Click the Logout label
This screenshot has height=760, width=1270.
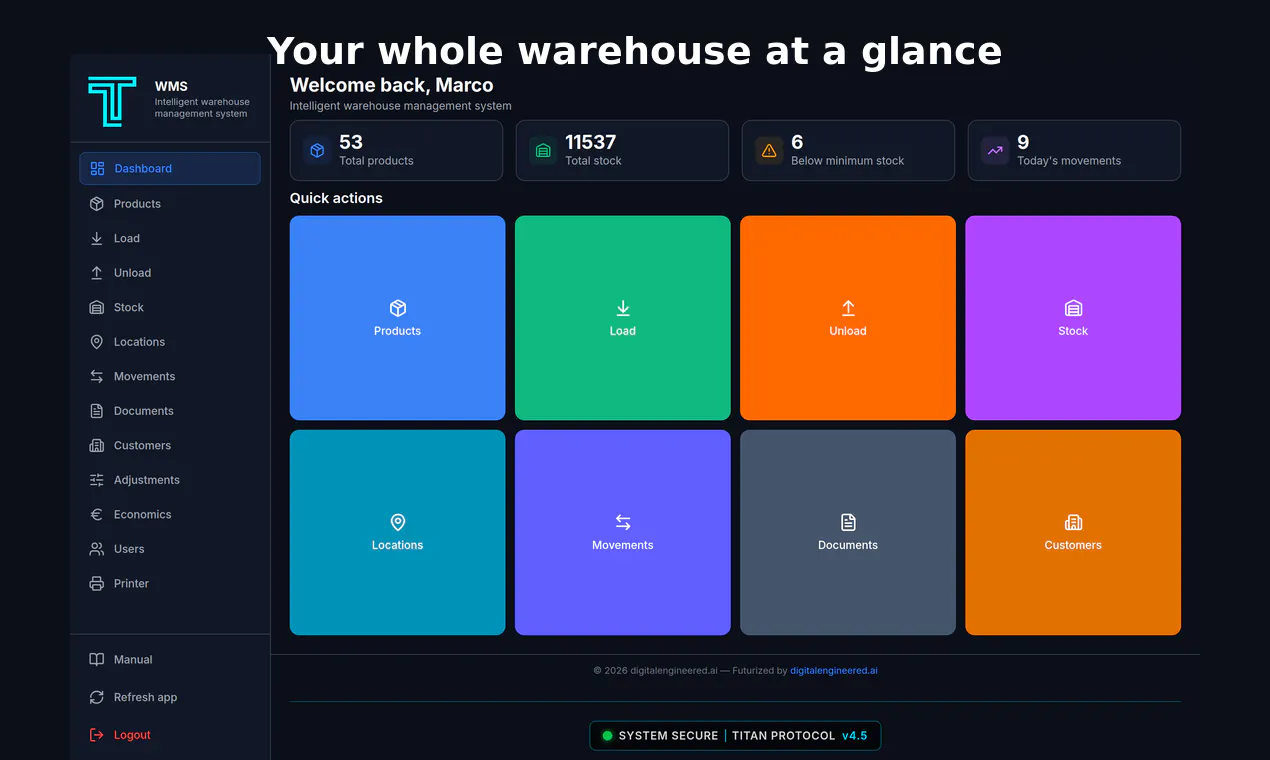tap(132, 735)
